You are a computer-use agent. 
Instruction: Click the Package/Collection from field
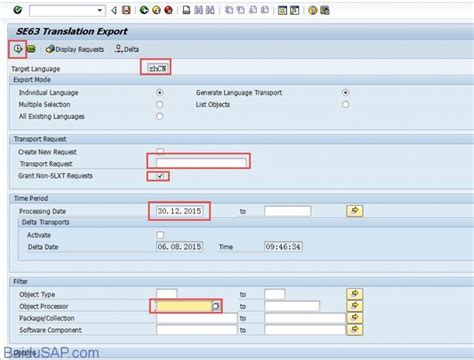point(197,318)
